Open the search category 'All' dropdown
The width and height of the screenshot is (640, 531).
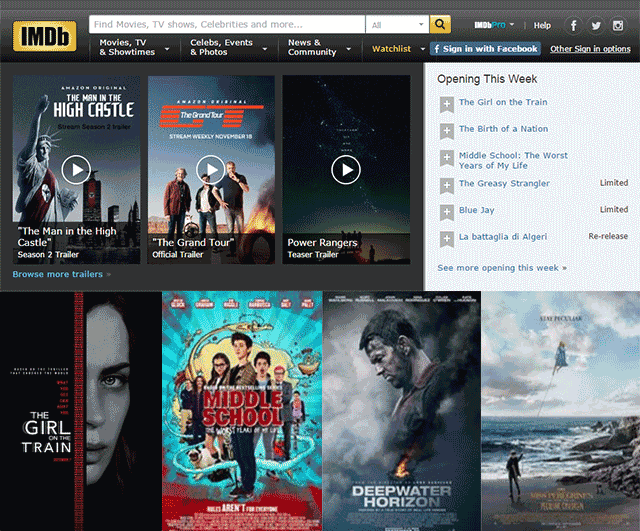(x=397, y=24)
